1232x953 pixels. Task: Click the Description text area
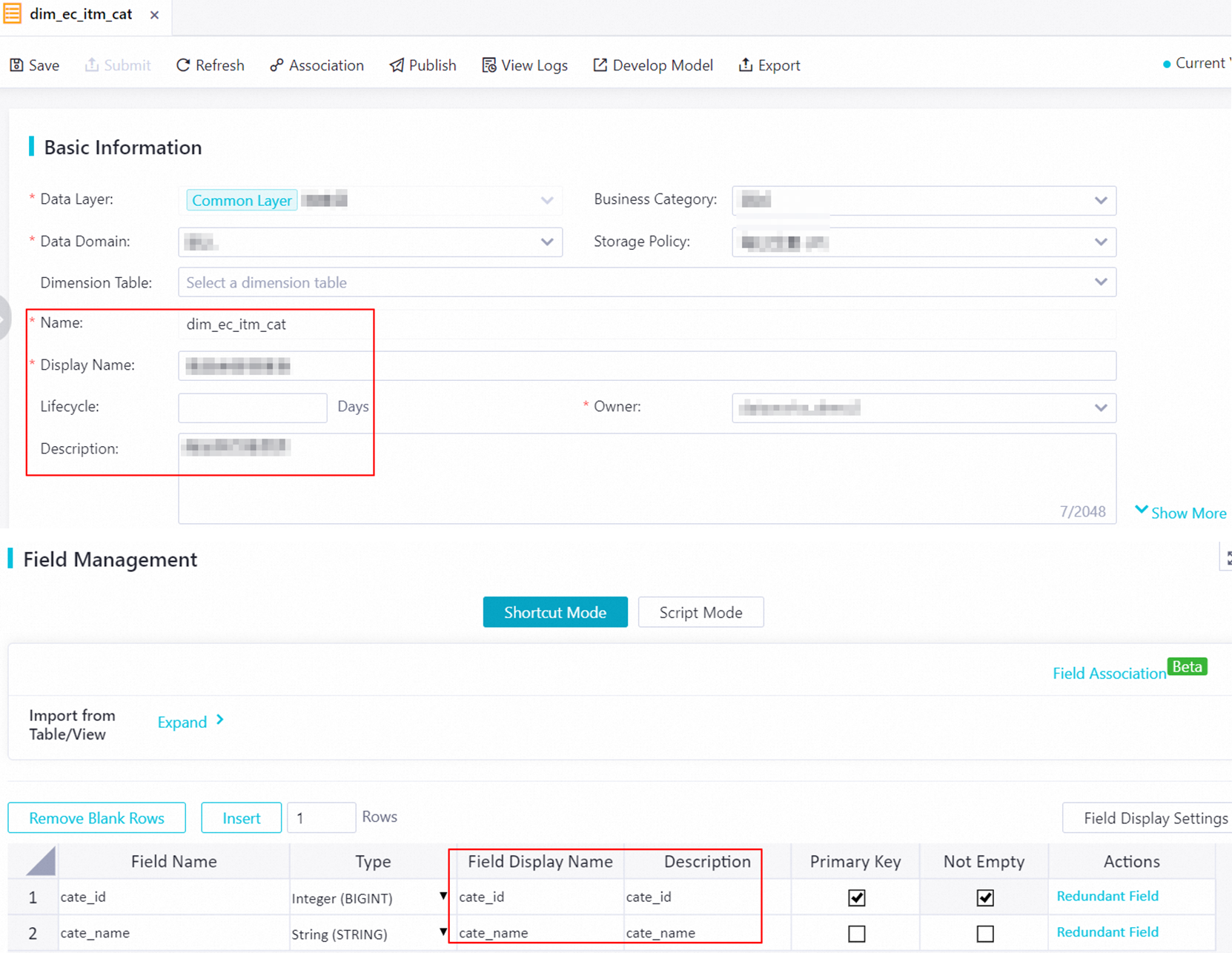pos(647,479)
